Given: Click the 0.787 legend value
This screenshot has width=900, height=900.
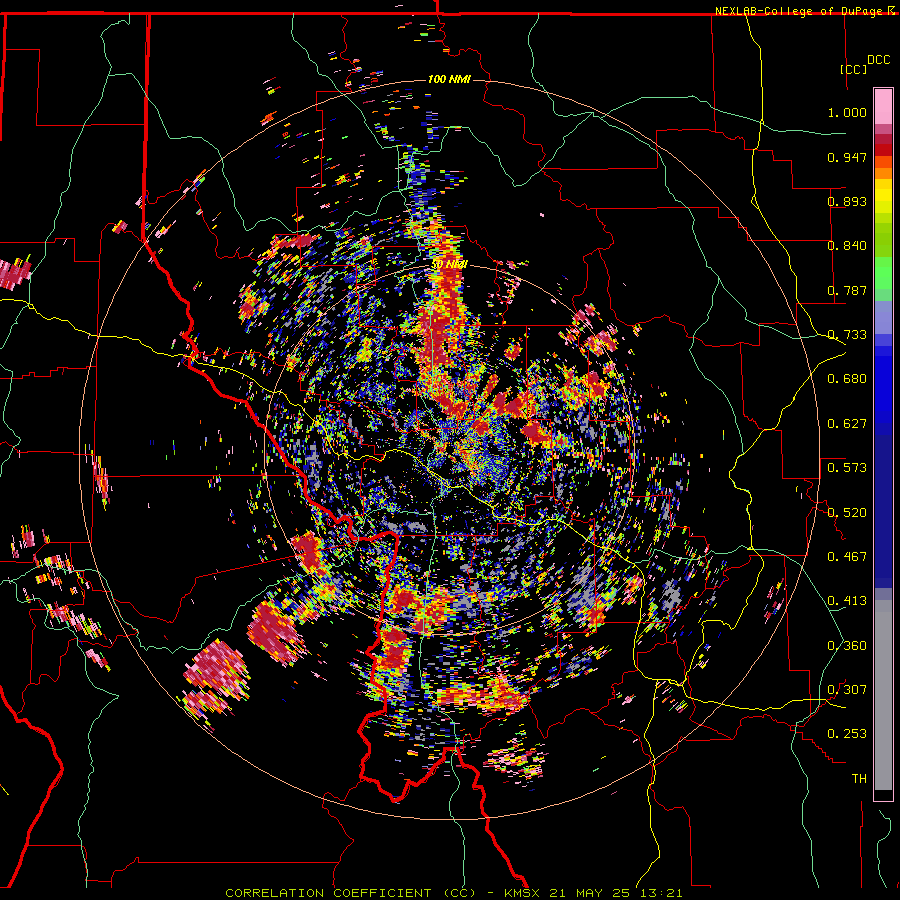Looking at the screenshot, I should [847, 290].
